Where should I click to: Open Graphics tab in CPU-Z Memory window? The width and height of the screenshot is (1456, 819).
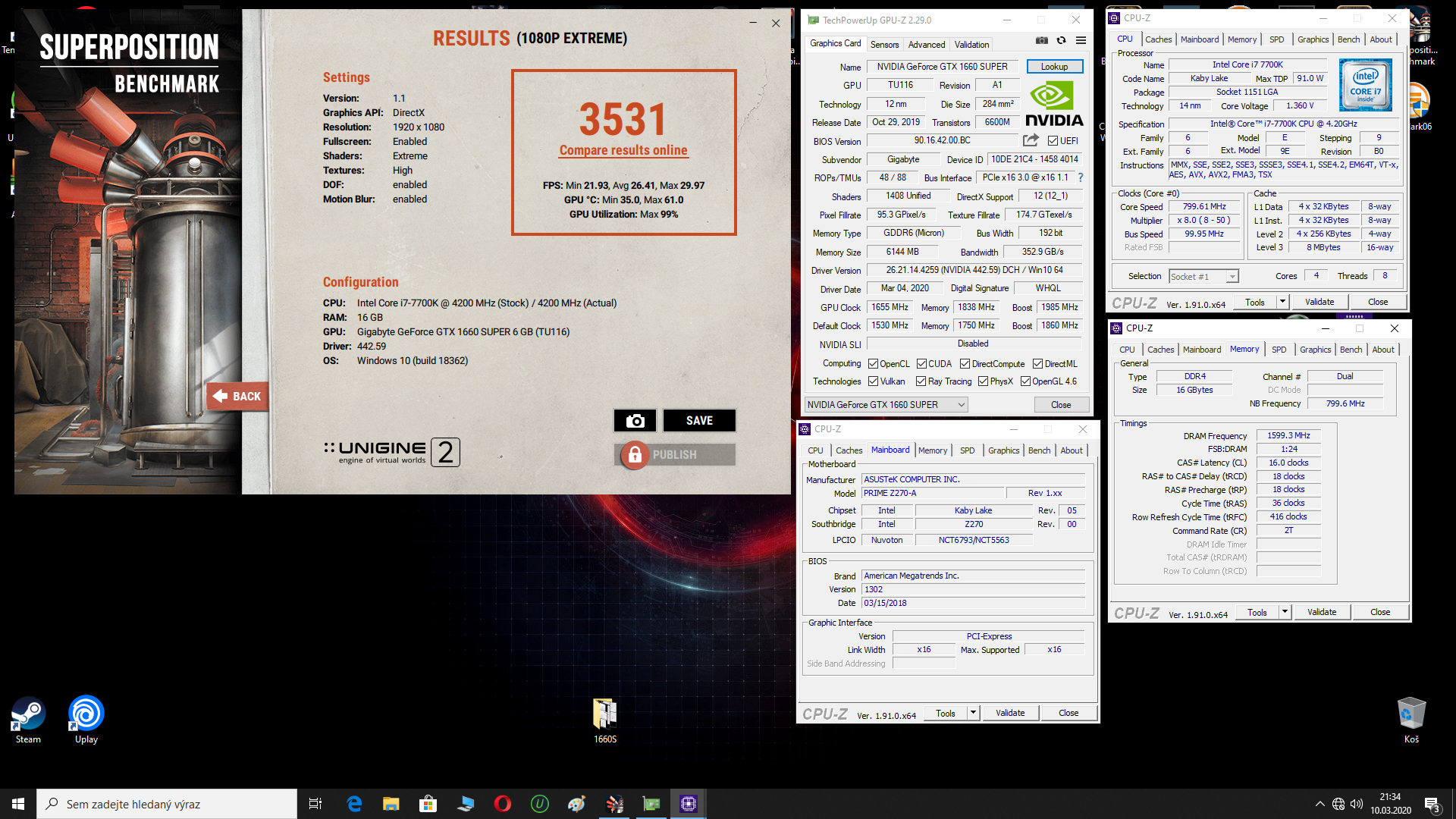tap(1315, 350)
